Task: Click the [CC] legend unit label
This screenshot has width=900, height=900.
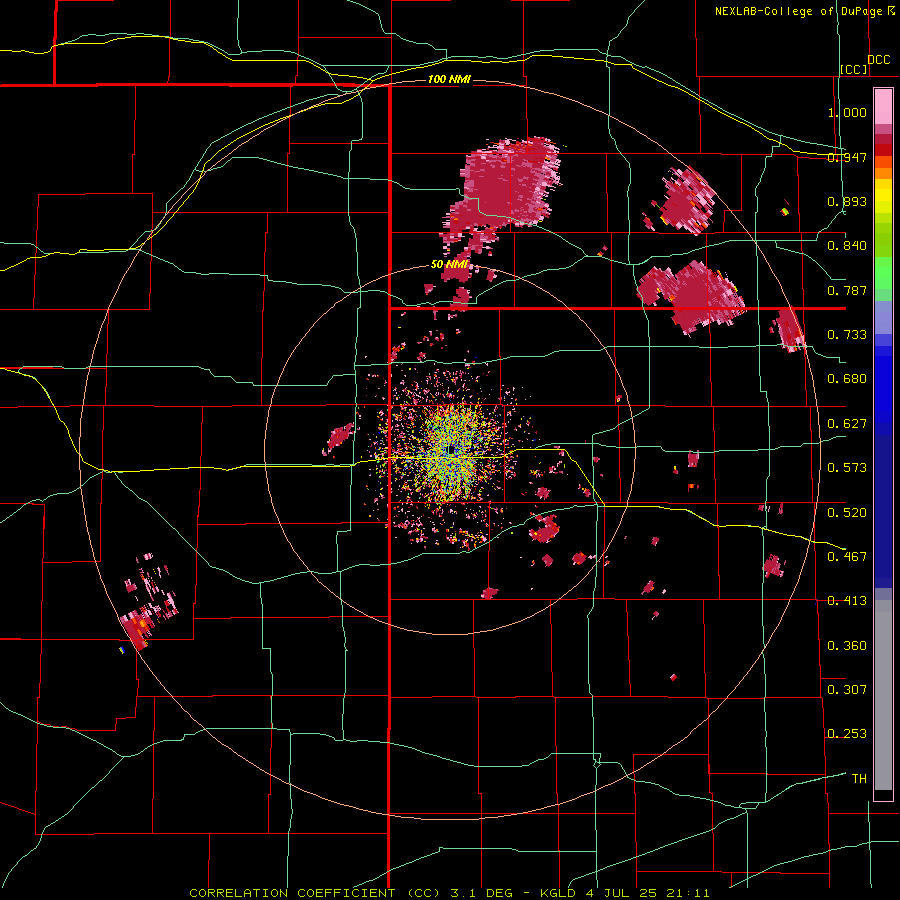Action: 854,69
